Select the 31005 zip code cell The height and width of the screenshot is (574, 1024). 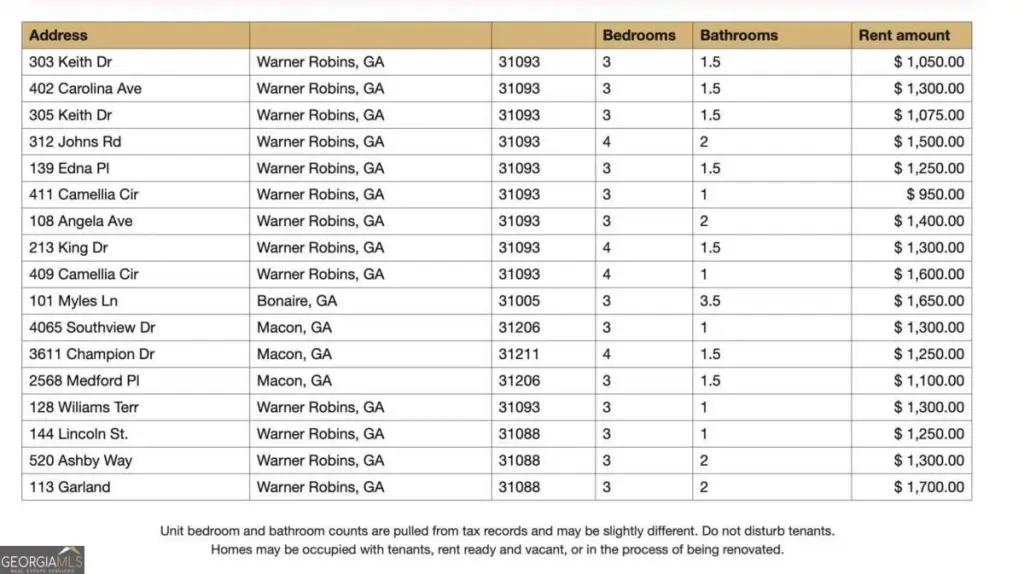[x=519, y=301]
